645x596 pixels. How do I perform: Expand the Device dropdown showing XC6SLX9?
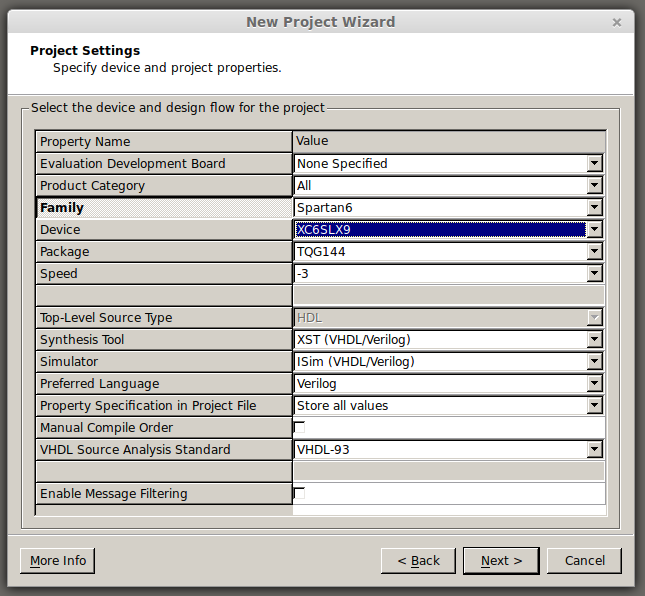pos(594,230)
